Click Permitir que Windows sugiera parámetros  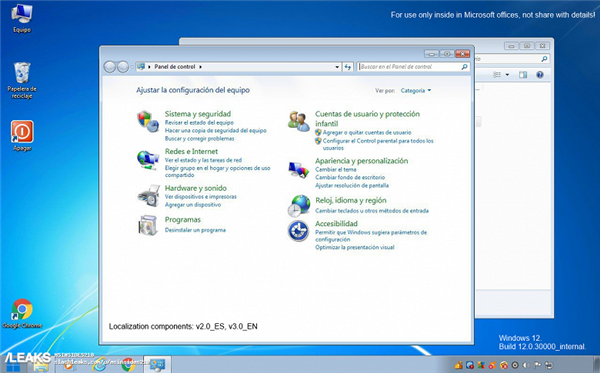[x=371, y=236]
